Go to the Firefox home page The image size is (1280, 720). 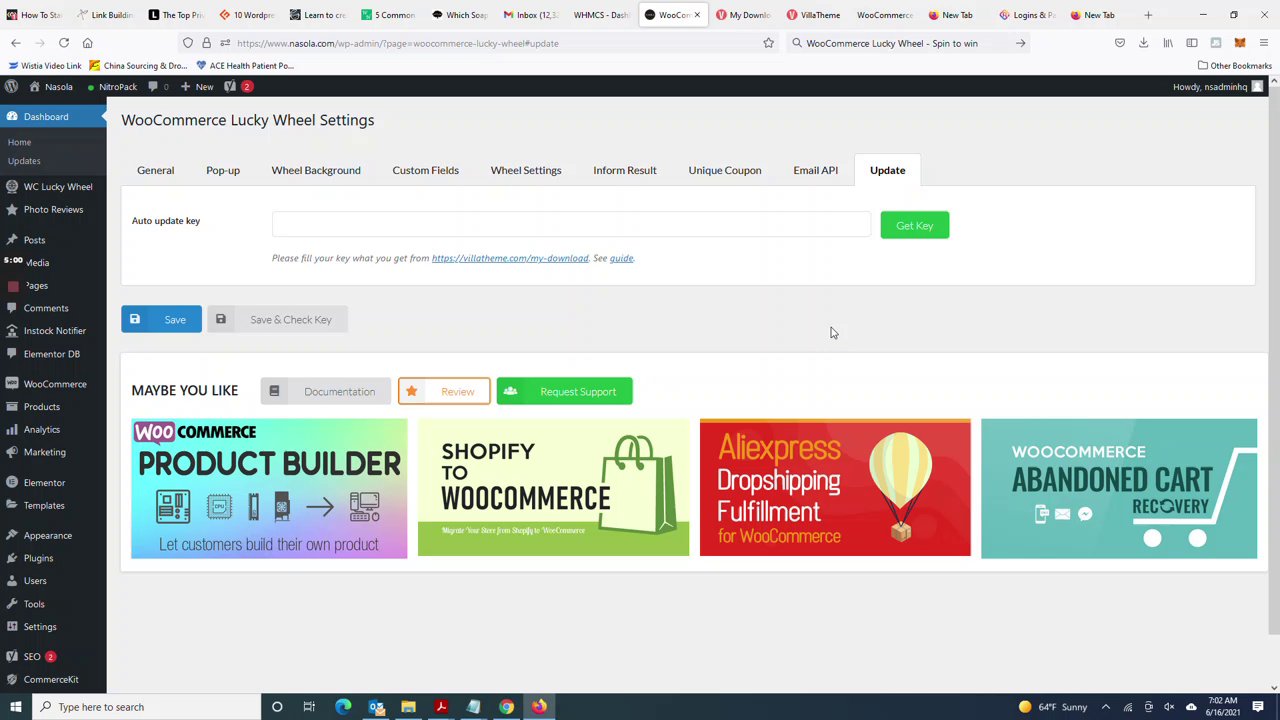click(x=87, y=43)
